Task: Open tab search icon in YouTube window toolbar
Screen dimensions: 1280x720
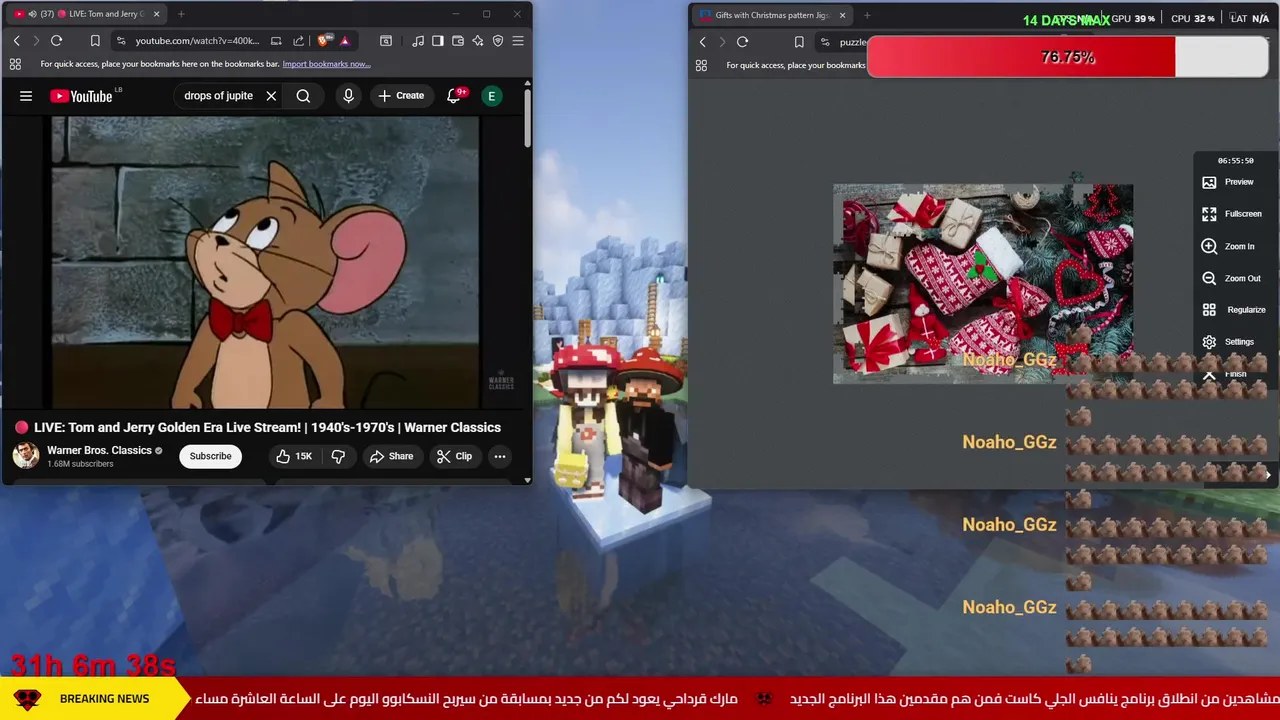Action: tap(385, 41)
